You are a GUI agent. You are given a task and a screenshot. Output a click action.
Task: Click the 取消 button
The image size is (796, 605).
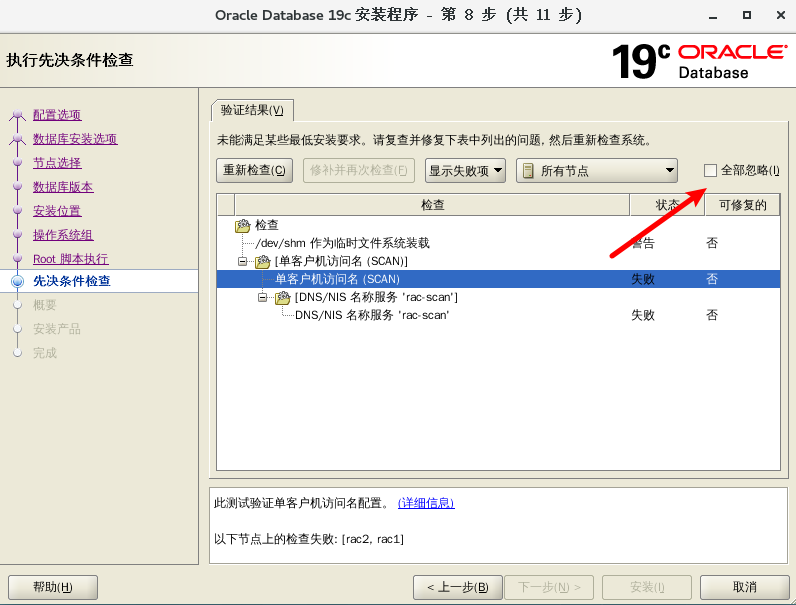point(744,587)
